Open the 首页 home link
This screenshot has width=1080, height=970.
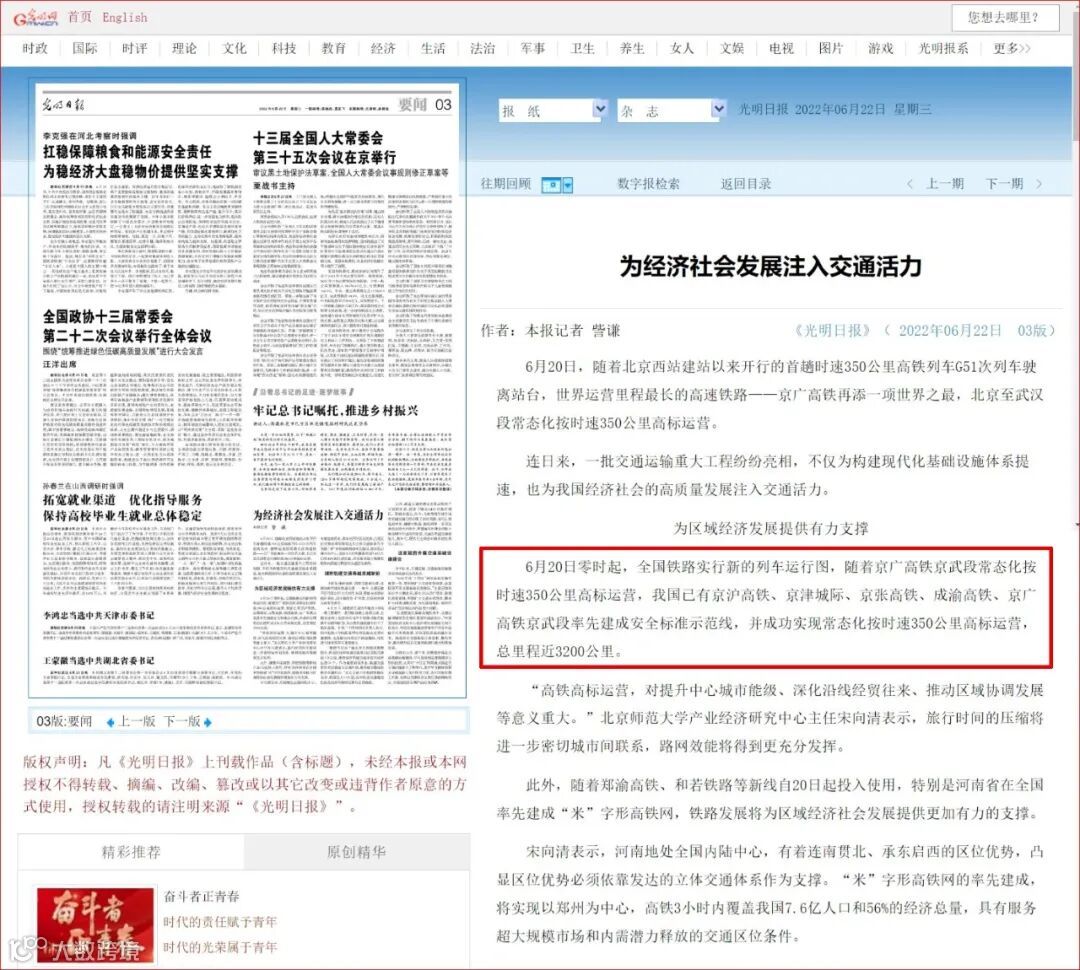tap(79, 17)
